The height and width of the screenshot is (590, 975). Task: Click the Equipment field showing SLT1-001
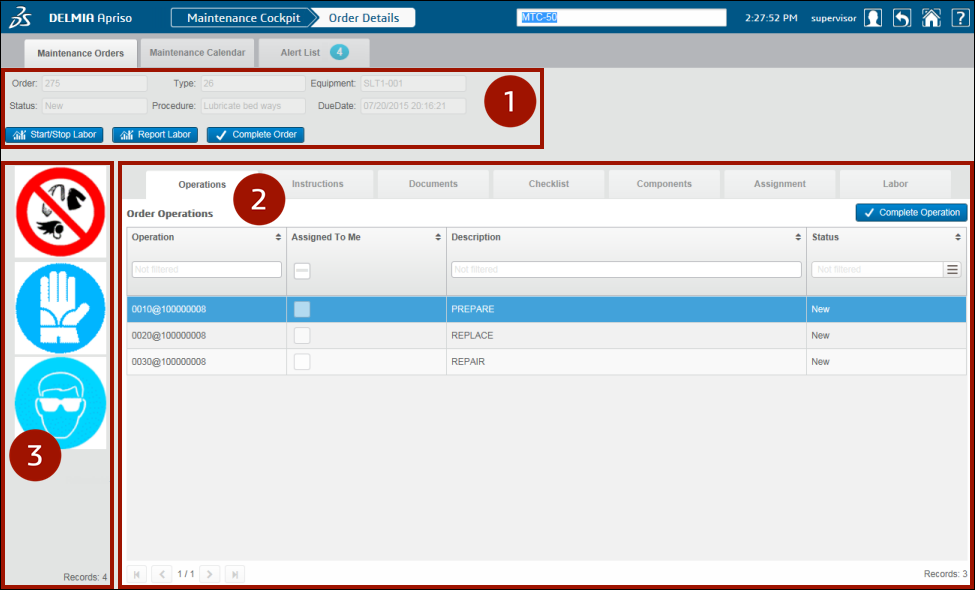click(x=413, y=84)
